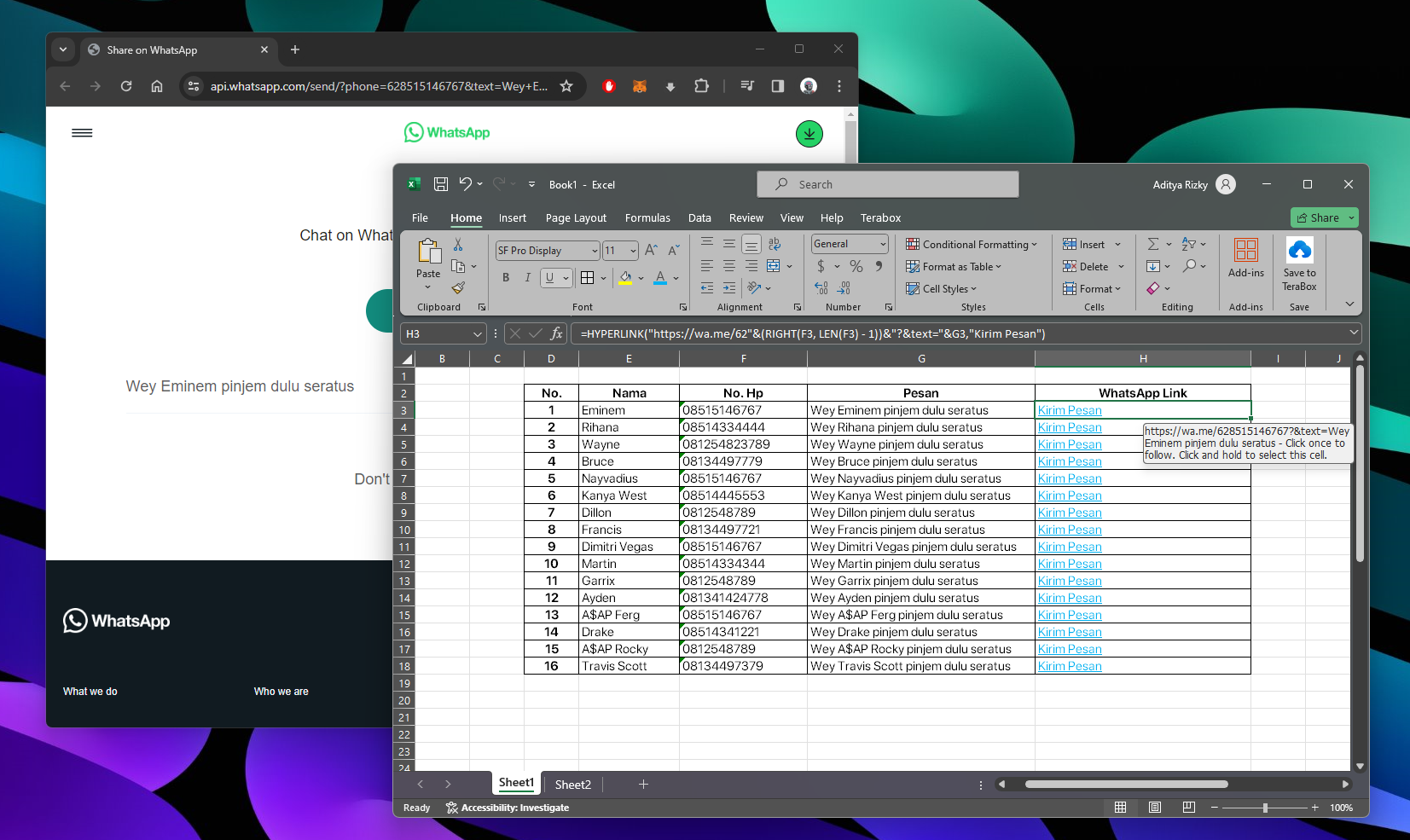1410x840 pixels.
Task: Click the WhatsApp green download icon
Action: click(809, 134)
